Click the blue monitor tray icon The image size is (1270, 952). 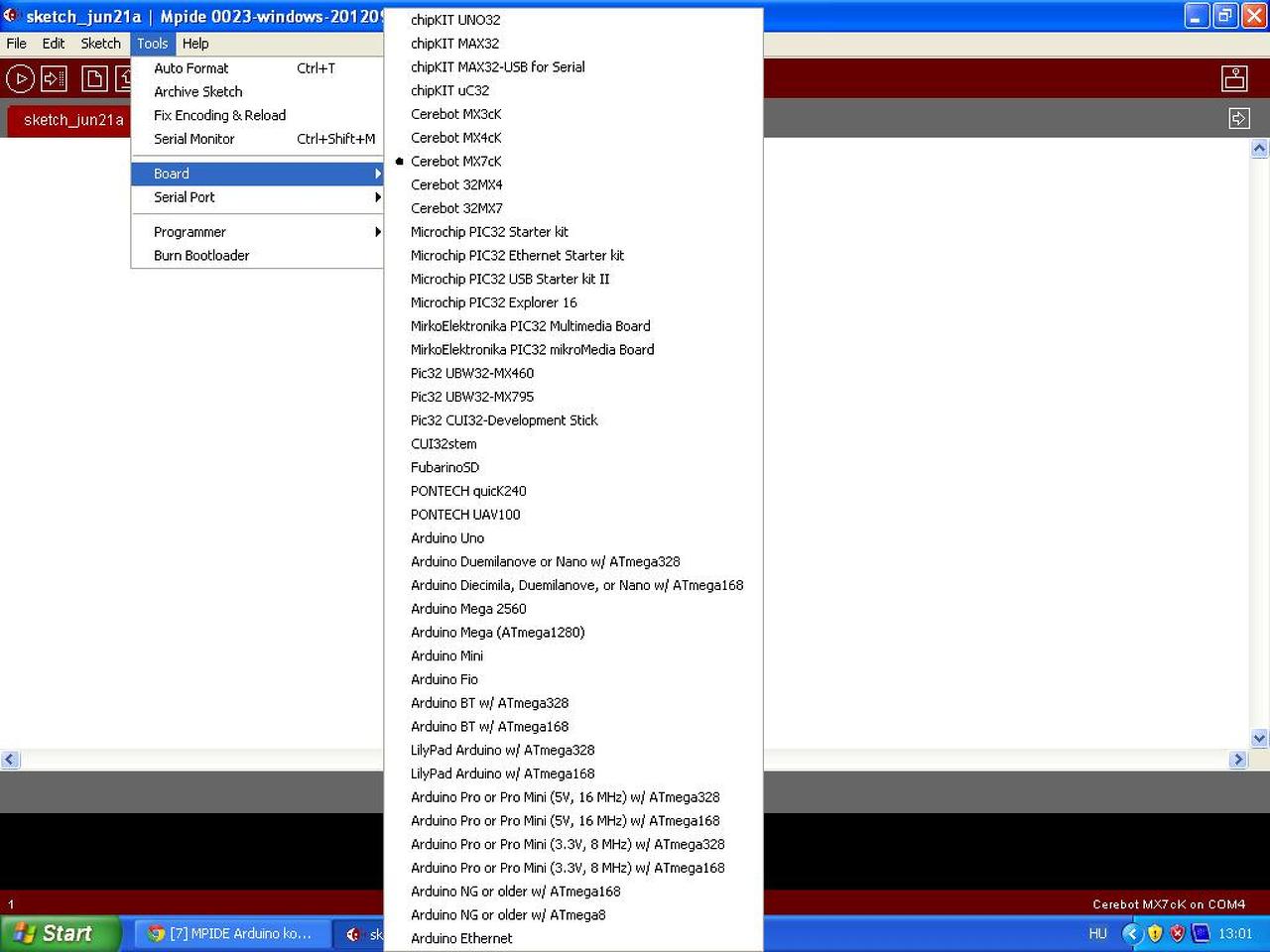(1201, 933)
